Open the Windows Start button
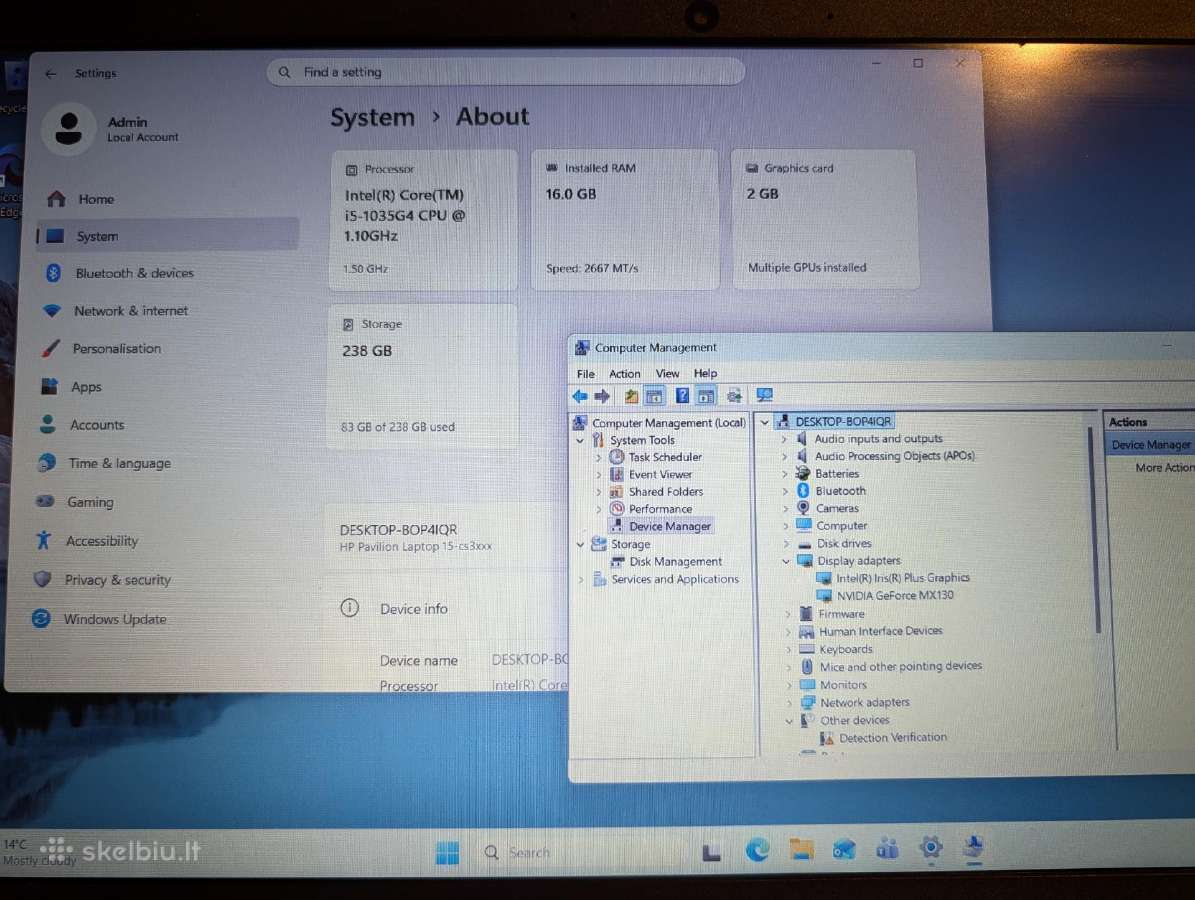The image size is (1195, 900). click(447, 854)
